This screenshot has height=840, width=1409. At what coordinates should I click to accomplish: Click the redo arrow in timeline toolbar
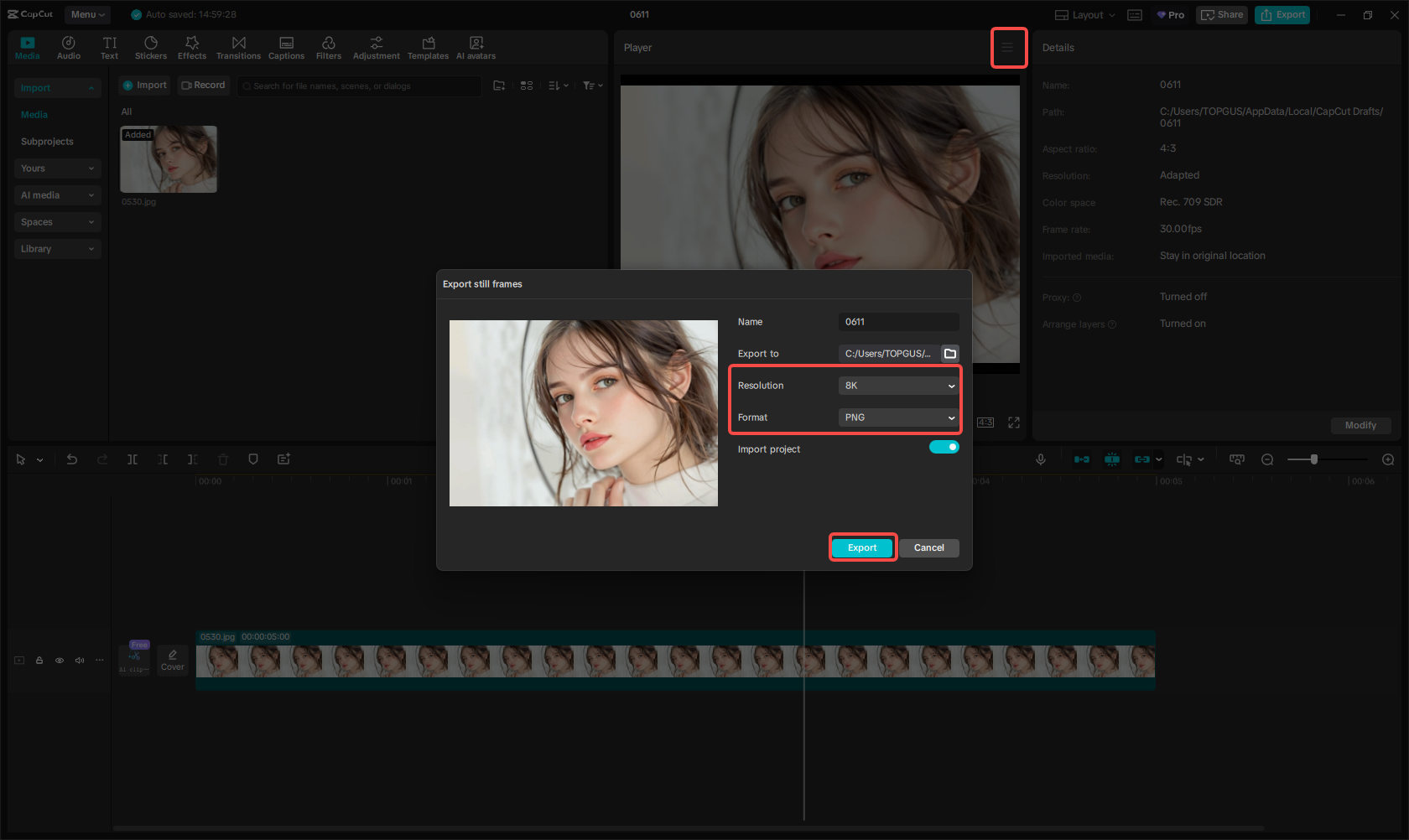click(102, 459)
